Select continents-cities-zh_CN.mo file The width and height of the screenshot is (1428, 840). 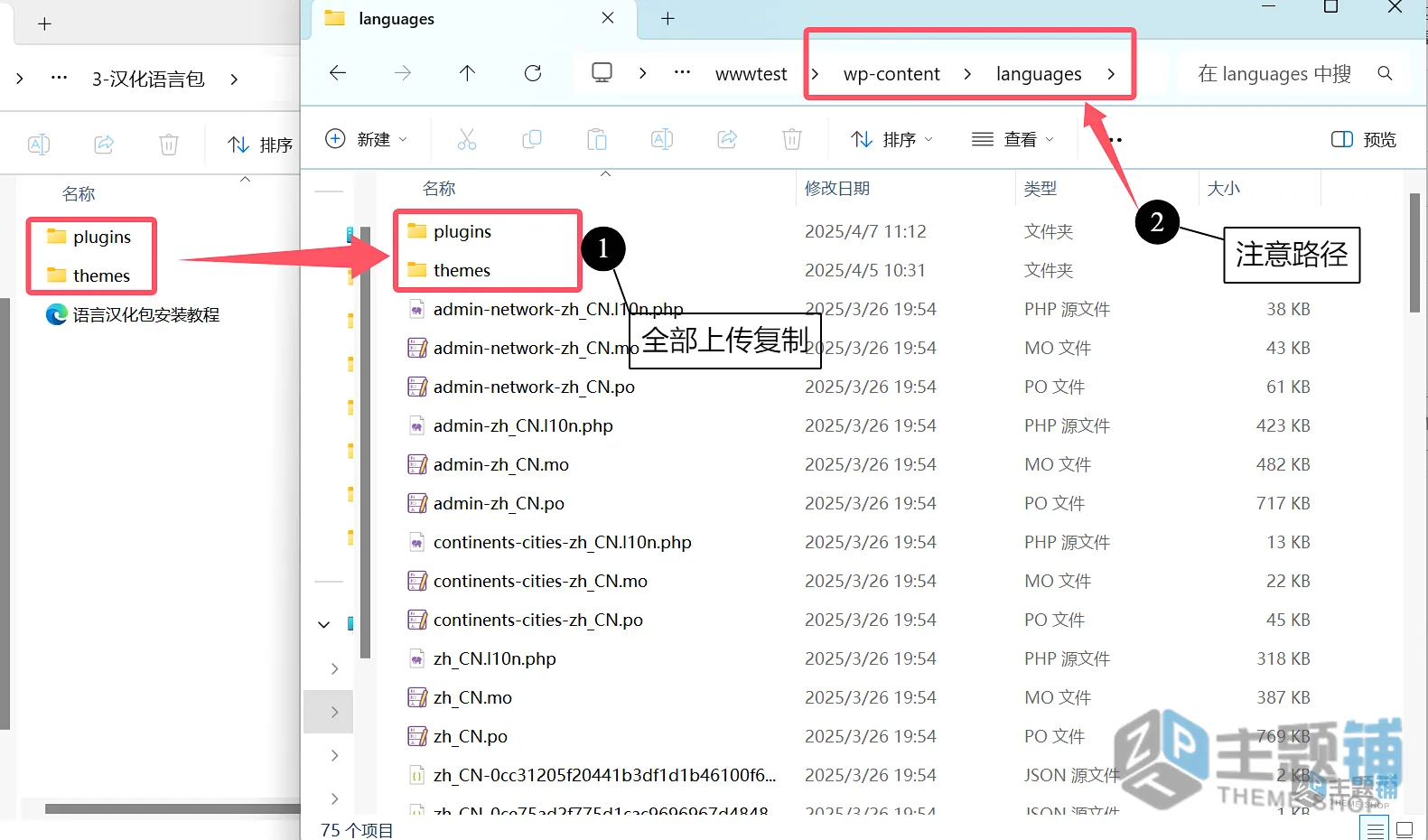point(527,581)
